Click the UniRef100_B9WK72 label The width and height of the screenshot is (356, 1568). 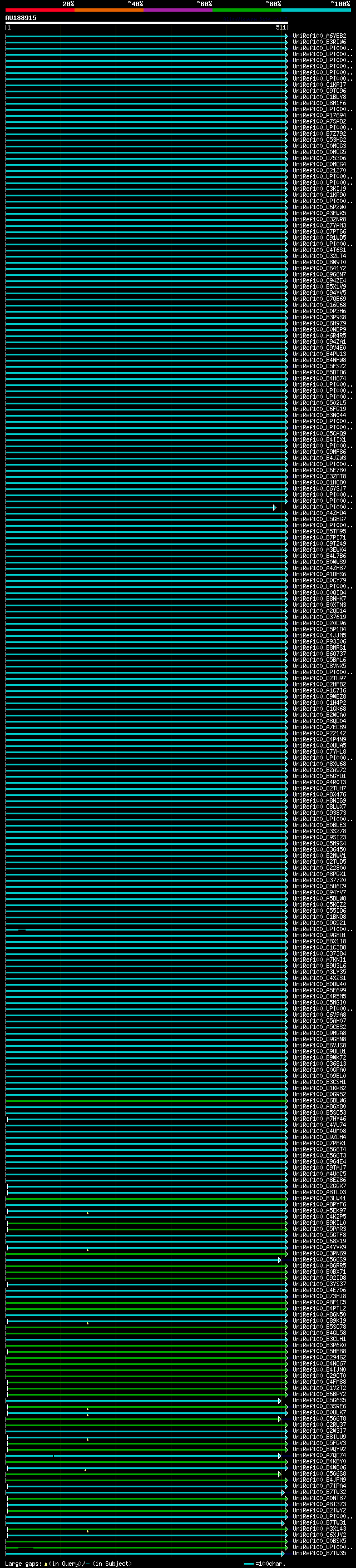click(319, 1057)
